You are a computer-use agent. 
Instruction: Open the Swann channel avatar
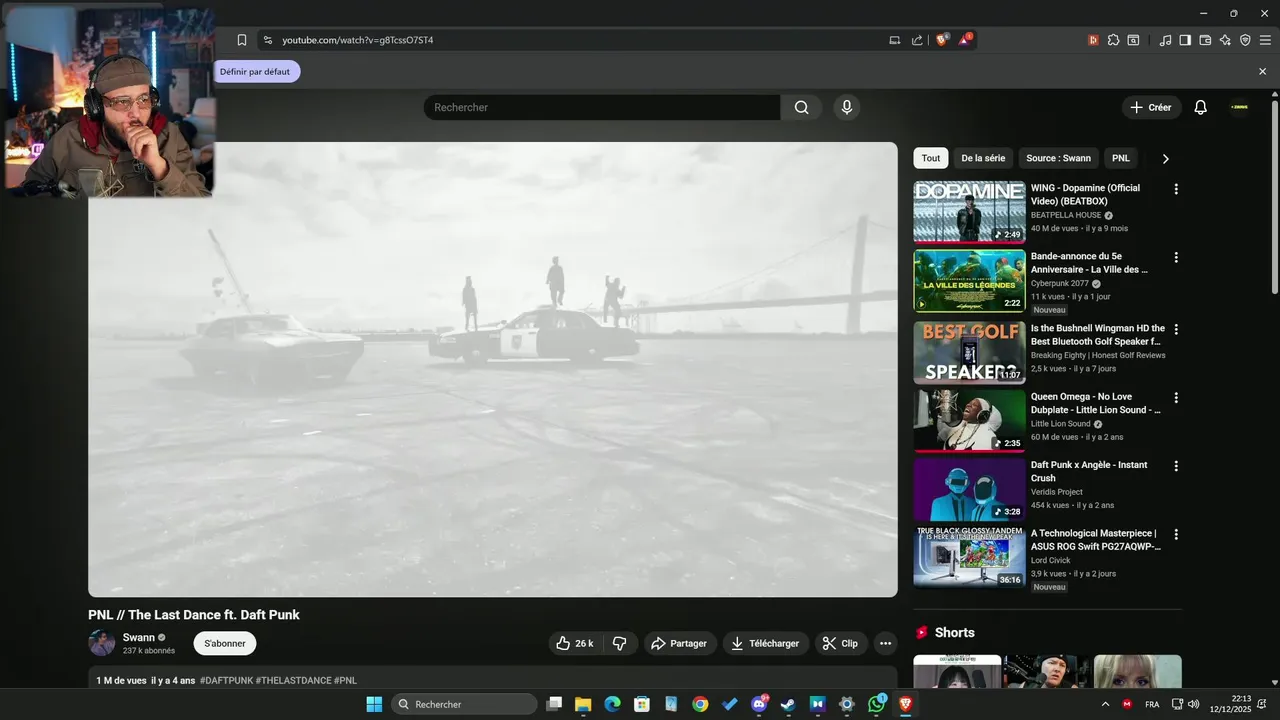102,643
